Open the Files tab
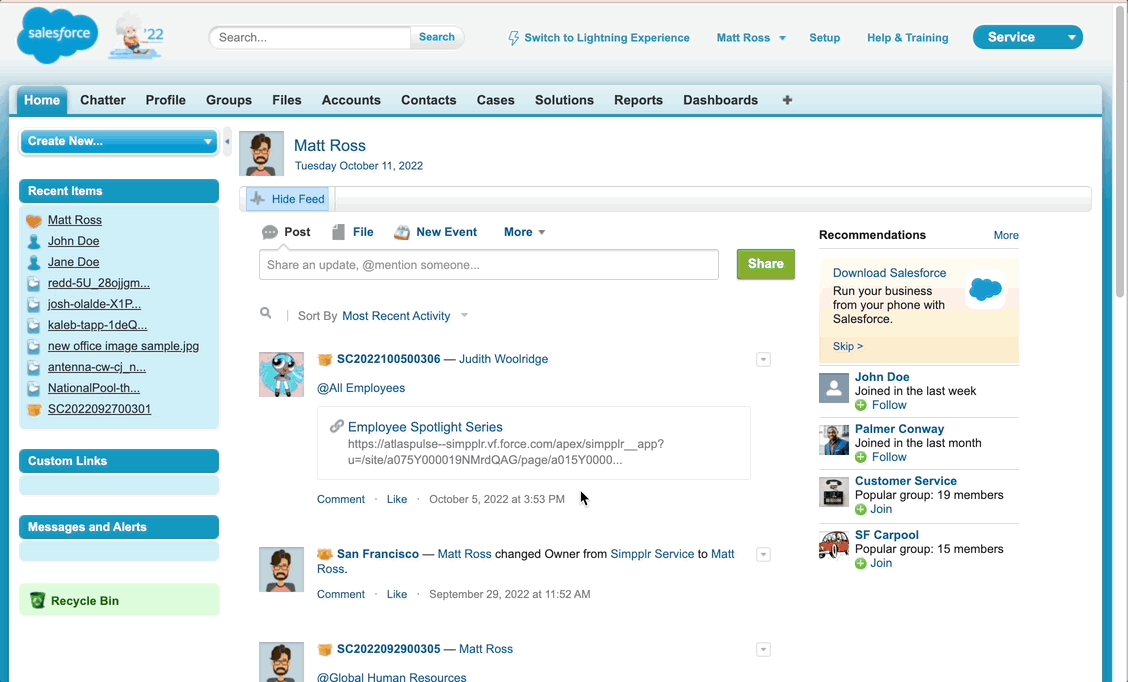This screenshot has width=1128, height=682. click(286, 100)
